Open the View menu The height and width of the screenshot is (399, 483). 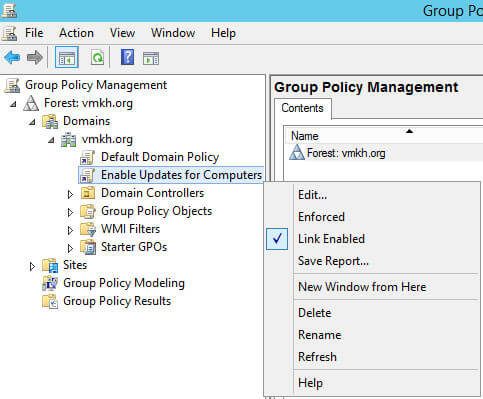122,33
